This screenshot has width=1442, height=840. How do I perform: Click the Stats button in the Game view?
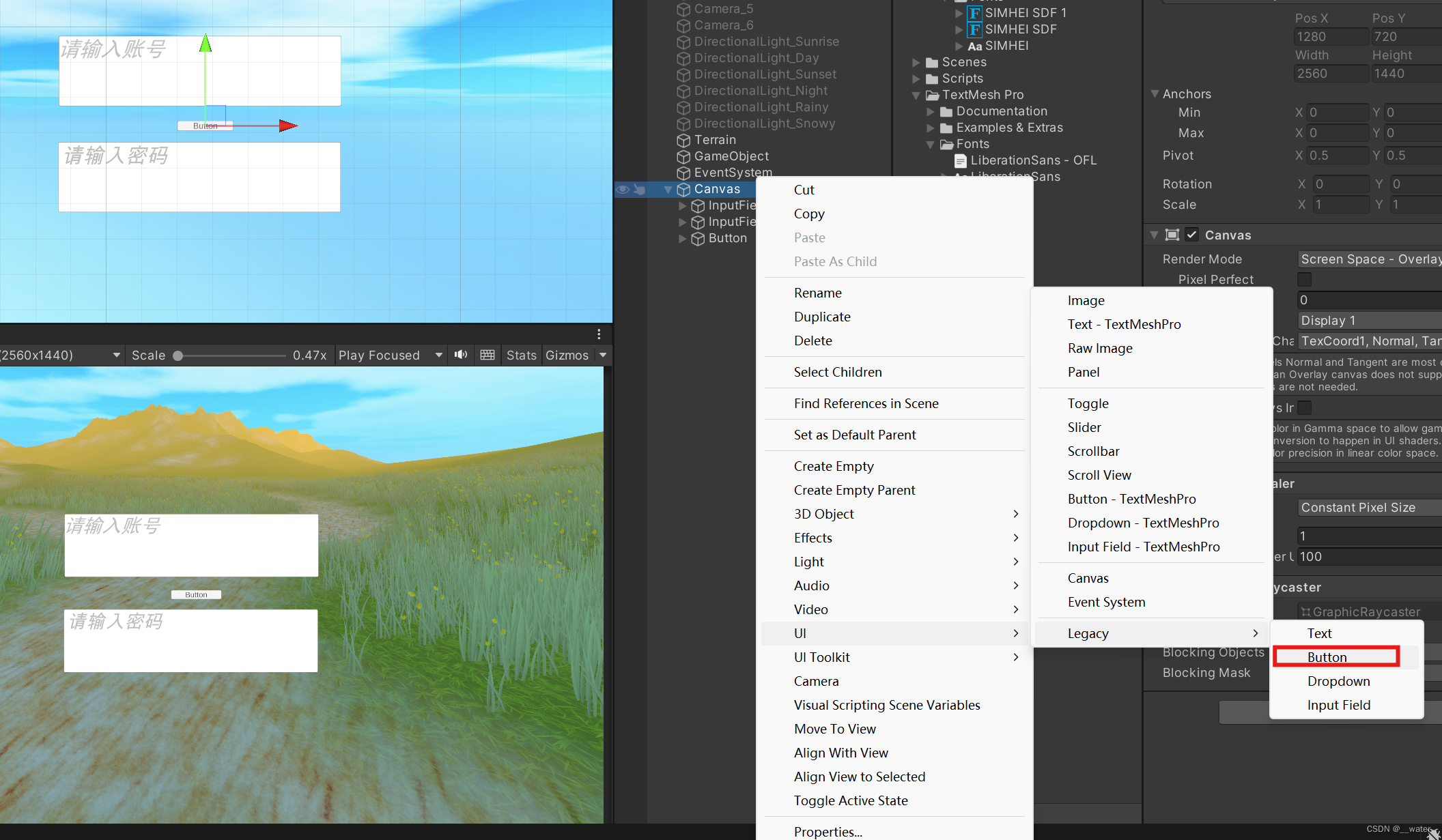[x=522, y=355]
